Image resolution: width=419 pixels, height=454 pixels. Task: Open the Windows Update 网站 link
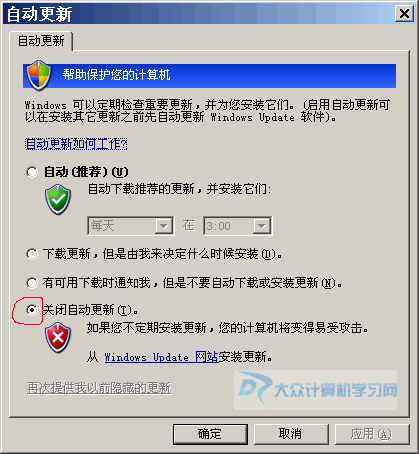coord(161,357)
